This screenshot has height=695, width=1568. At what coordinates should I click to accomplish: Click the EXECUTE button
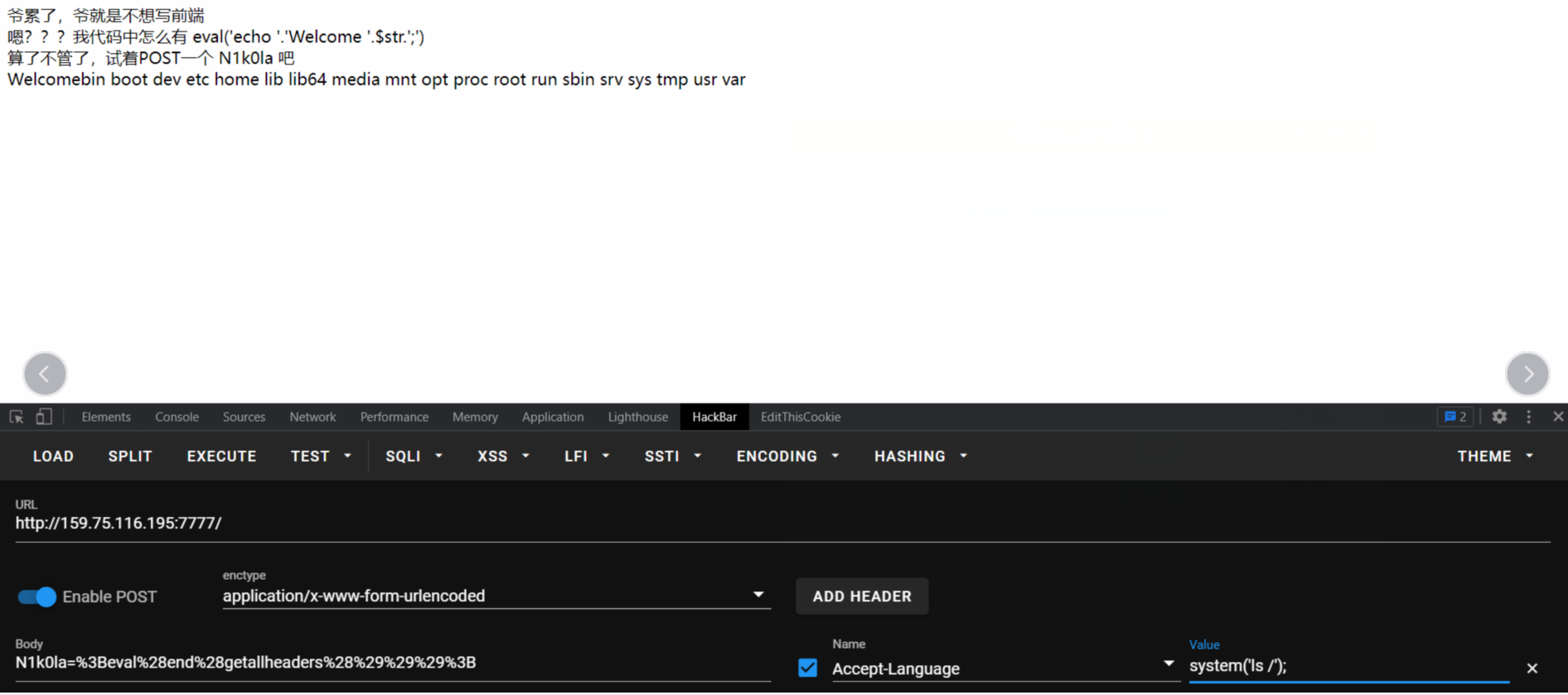[221, 456]
